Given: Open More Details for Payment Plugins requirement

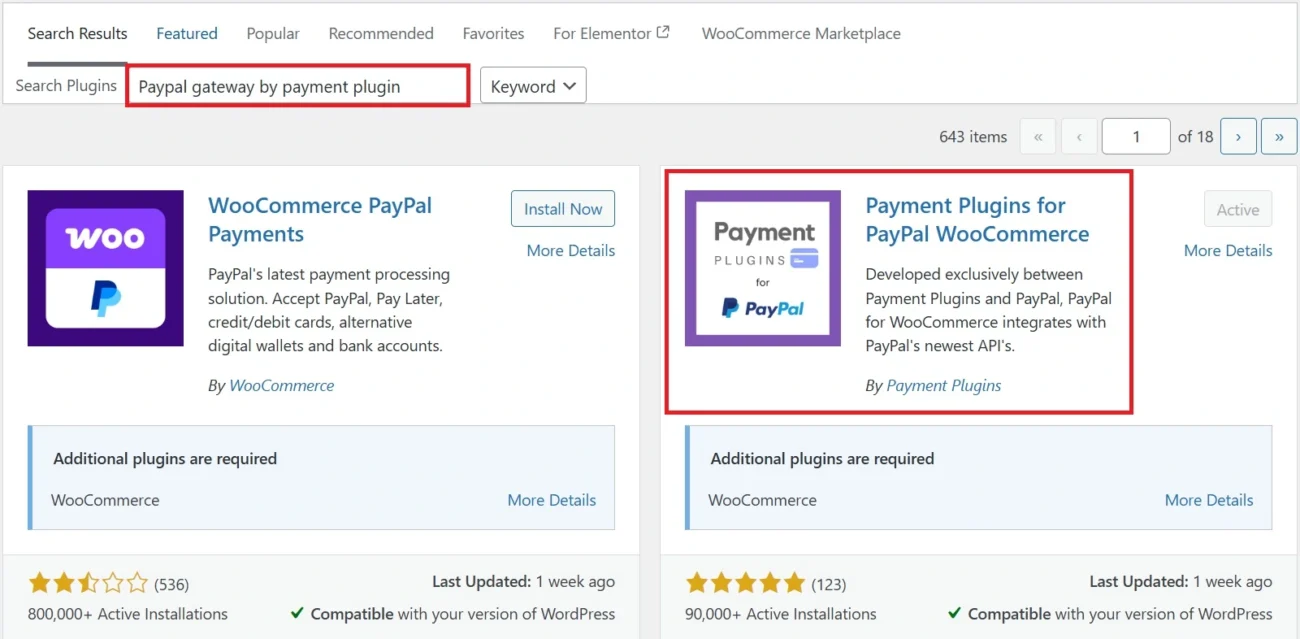Looking at the screenshot, I should [1208, 499].
